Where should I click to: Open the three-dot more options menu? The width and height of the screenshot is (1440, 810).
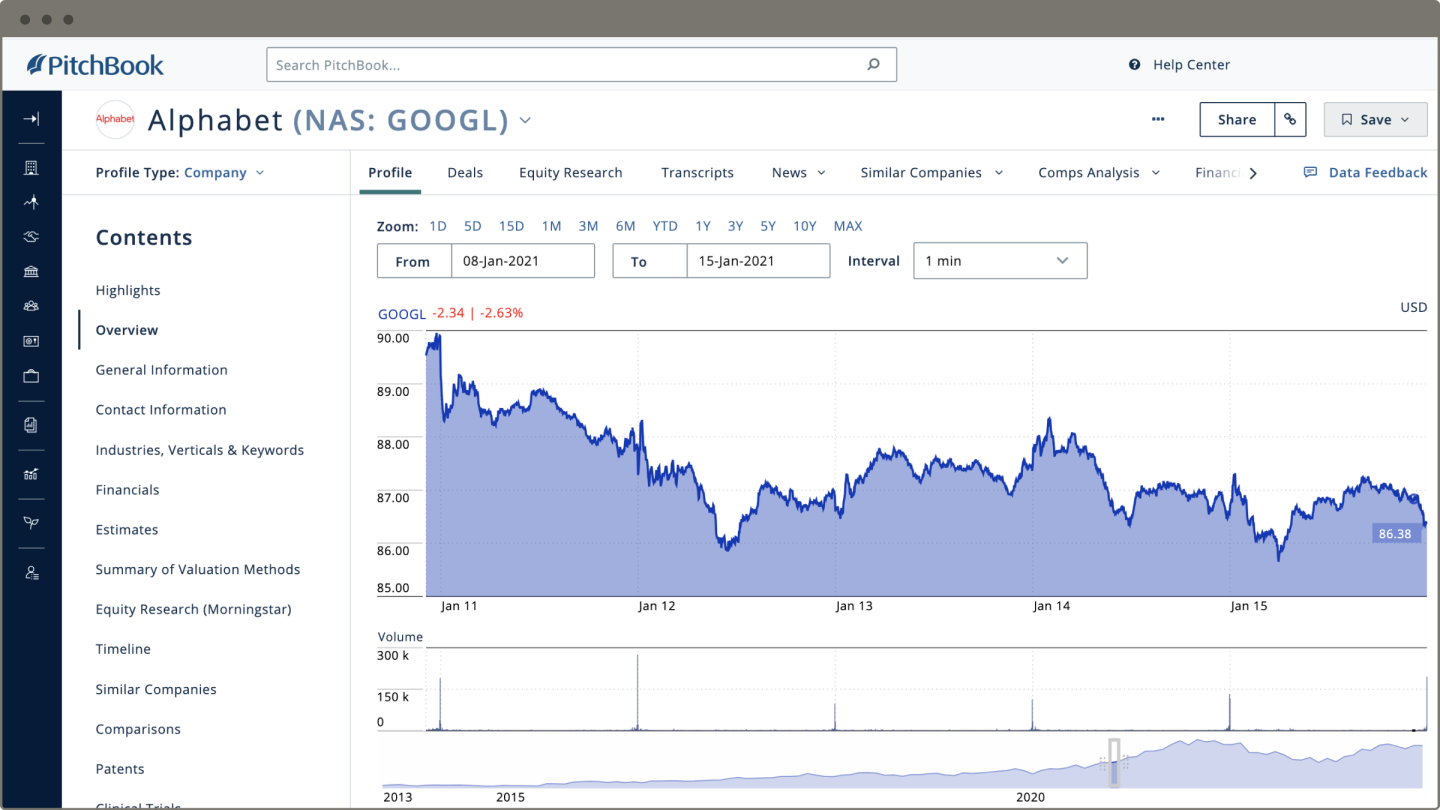1158,119
